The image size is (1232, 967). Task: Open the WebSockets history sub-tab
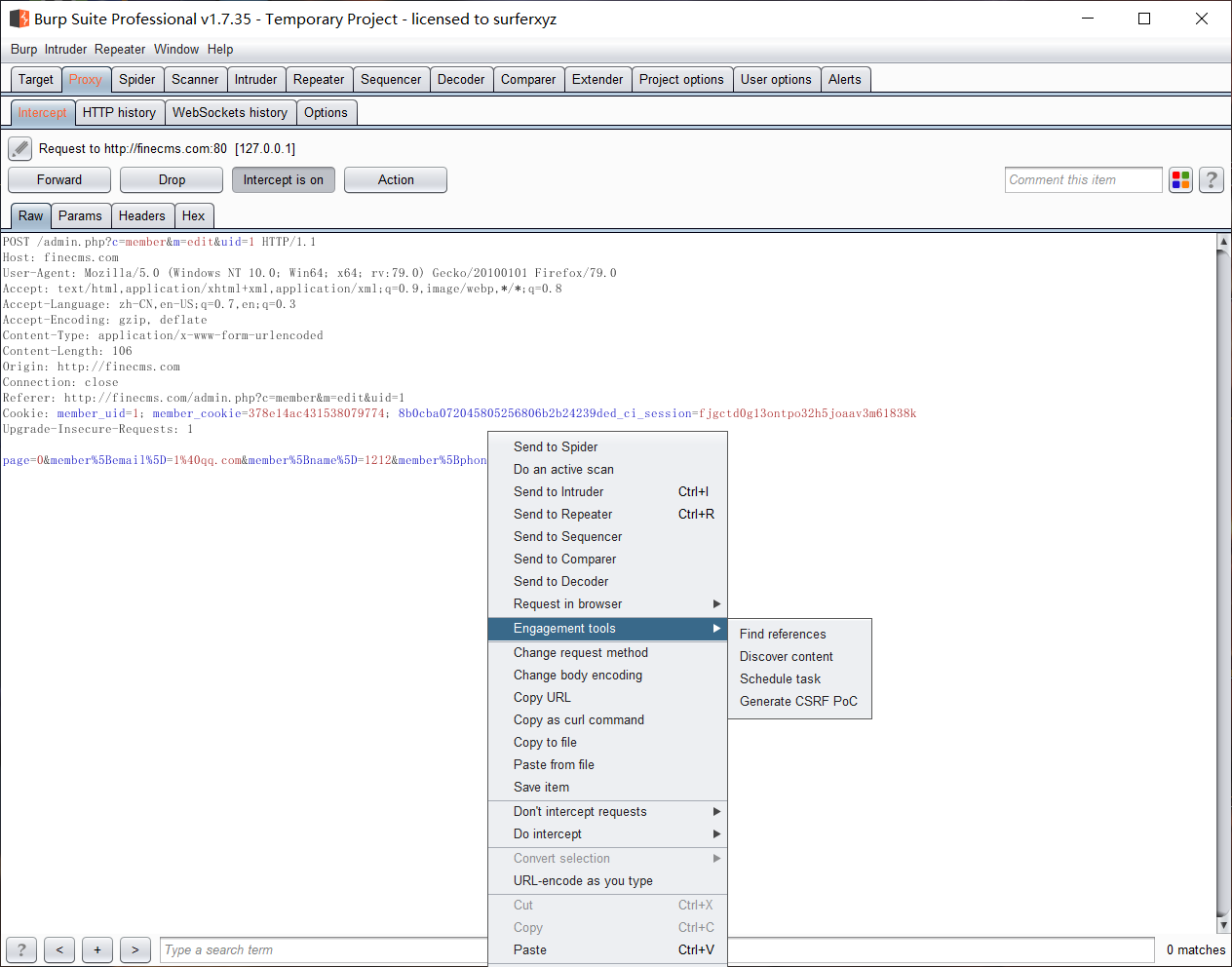230,113
